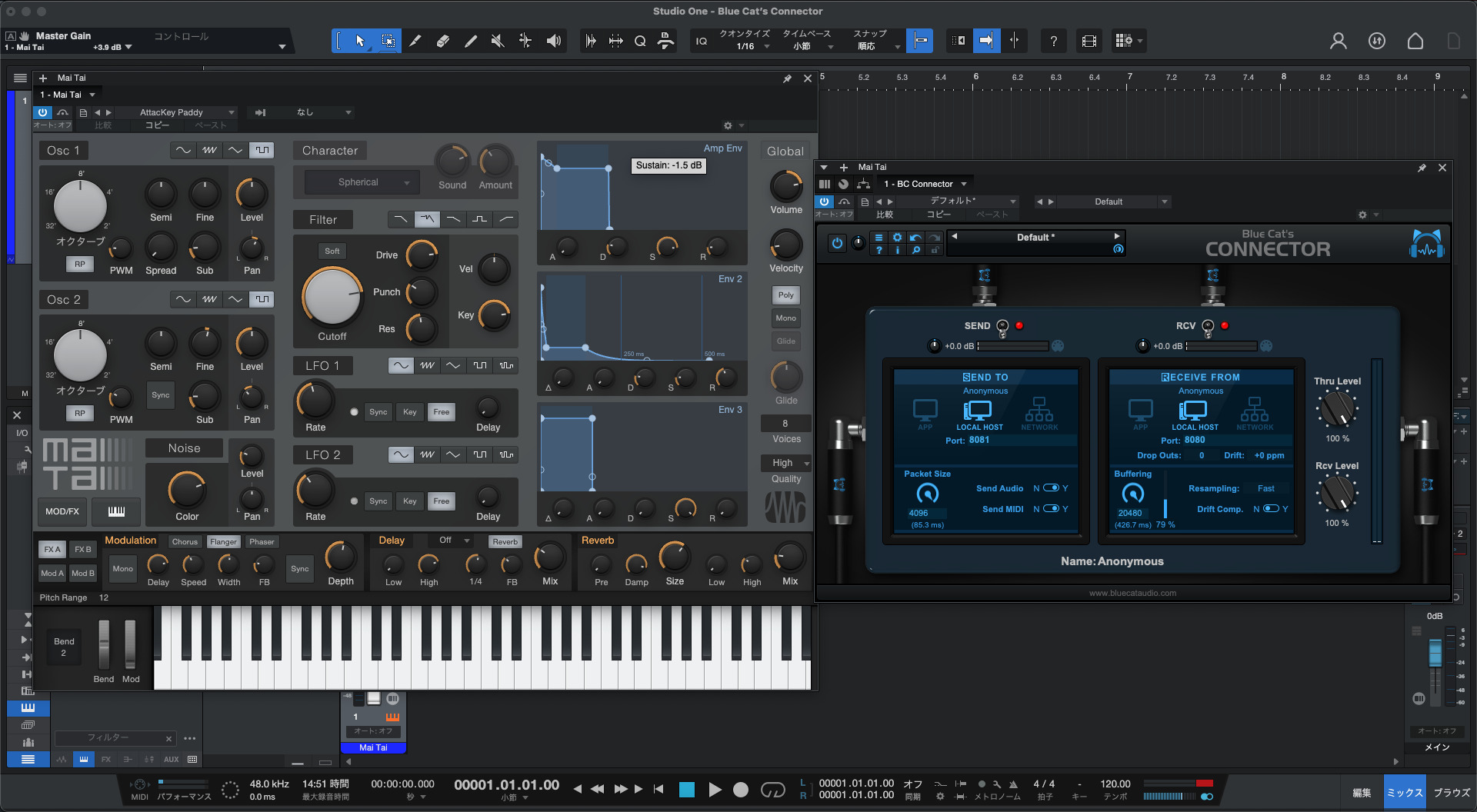
Task: Open Blue Cat Connector zoom magnifier icon
Action: click(915, 250)
